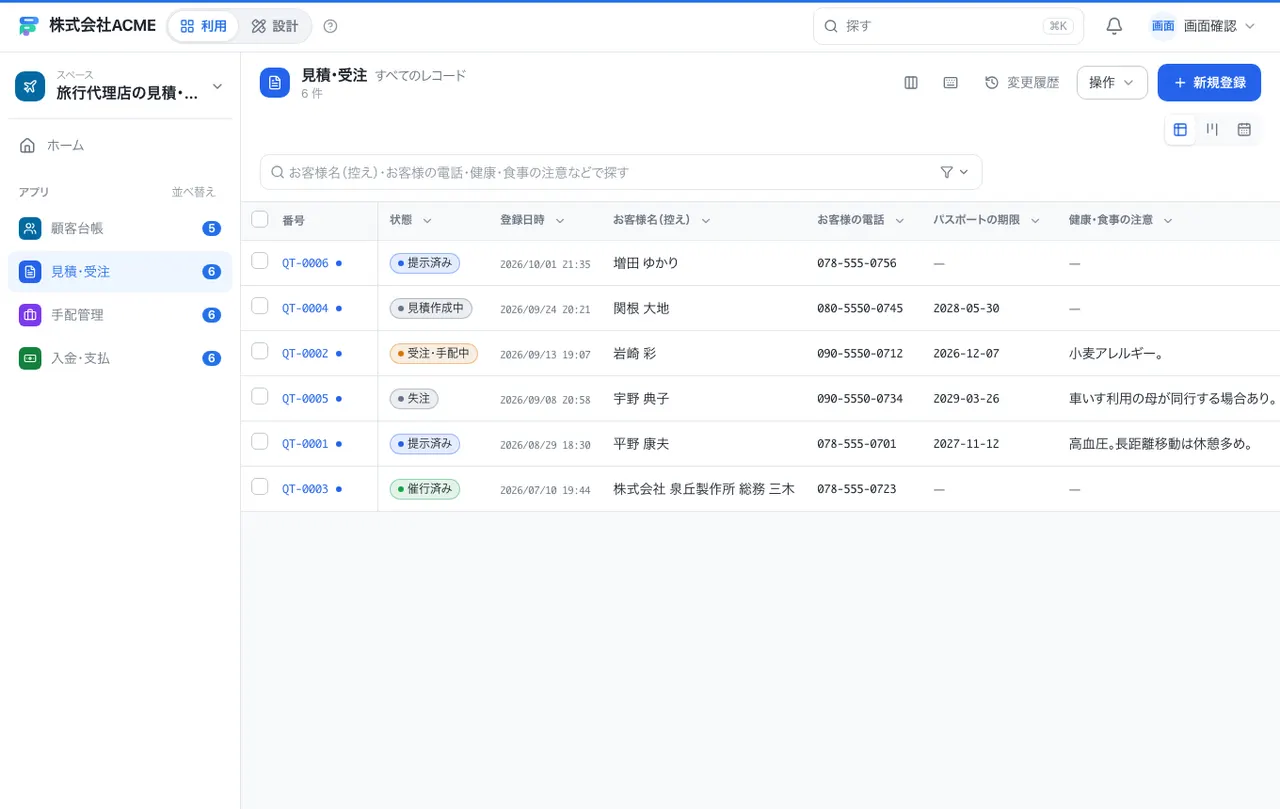Click the 手配管理 app icon
This screenshot has width=1280, height=809.
(30, 315)
